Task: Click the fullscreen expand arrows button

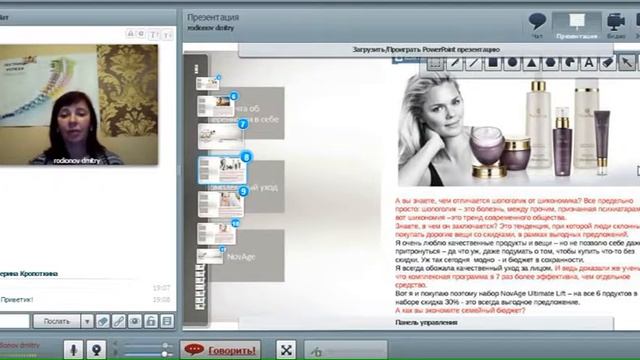Action: [x=286, y=350]
